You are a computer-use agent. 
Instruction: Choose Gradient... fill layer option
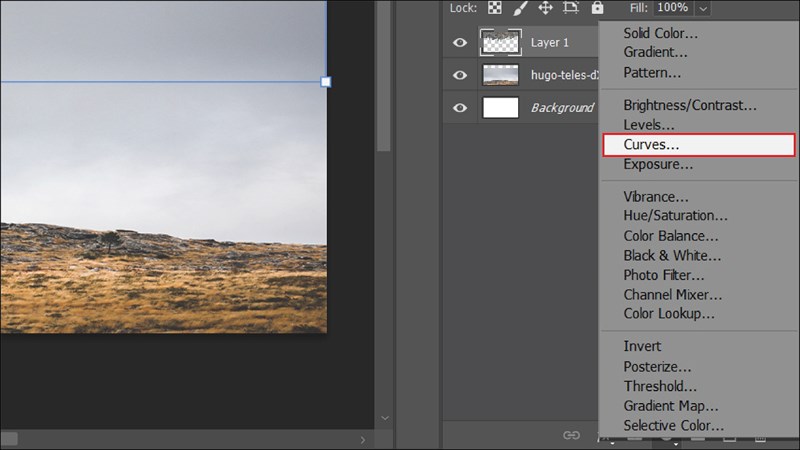[x=655, y=52]
